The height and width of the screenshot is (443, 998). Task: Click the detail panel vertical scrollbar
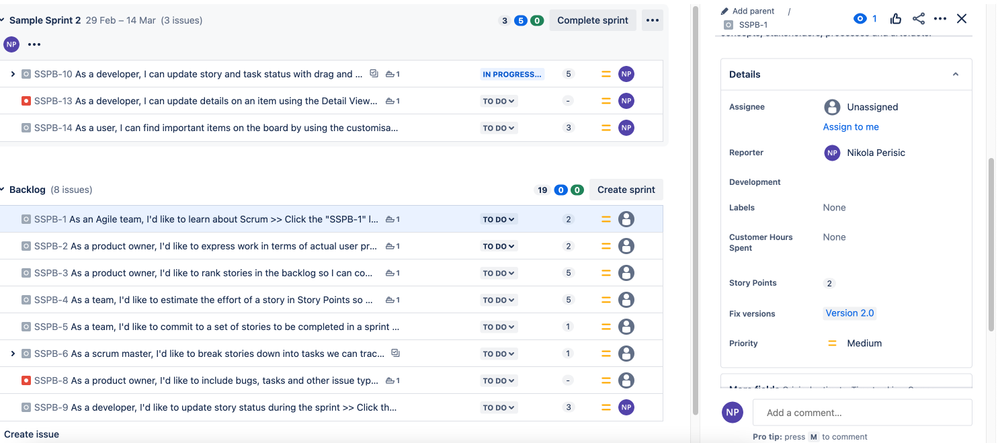pyautogui.click(x=991, y=244)
